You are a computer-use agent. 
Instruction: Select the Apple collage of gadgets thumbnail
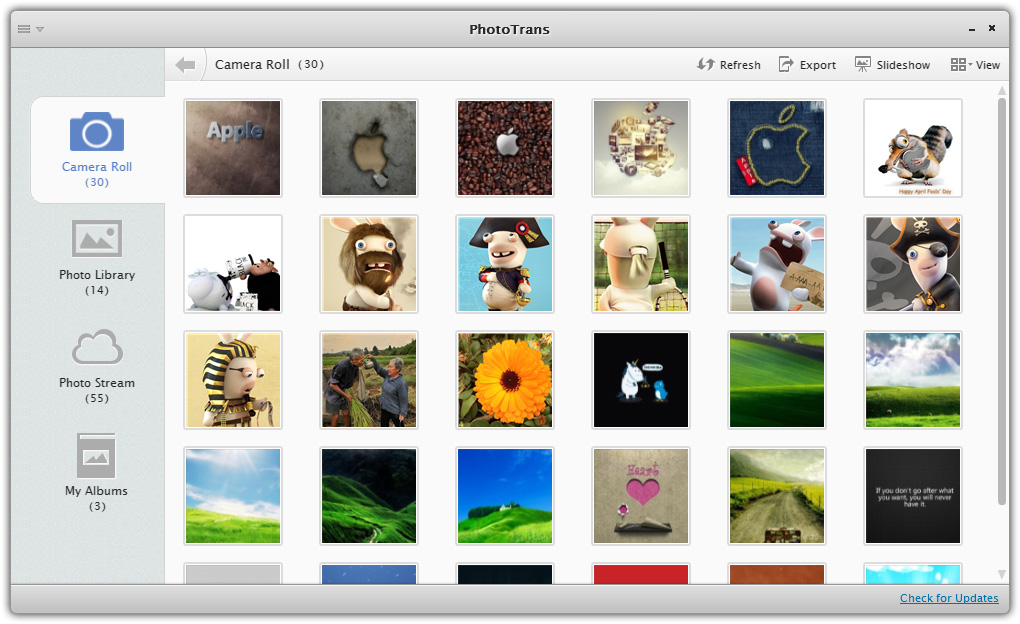pos(641,148)
